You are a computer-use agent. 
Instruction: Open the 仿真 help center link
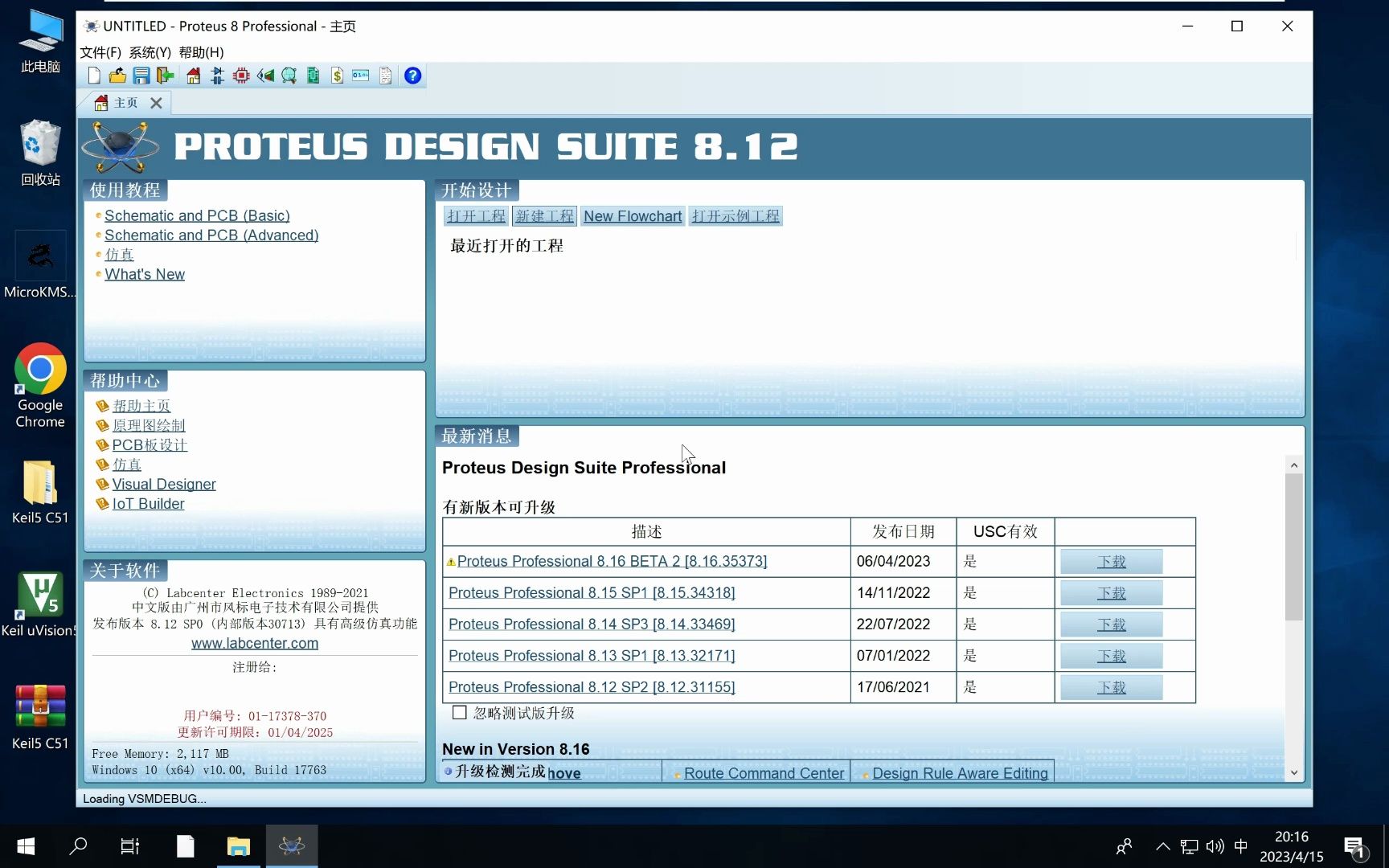(127, 464)
